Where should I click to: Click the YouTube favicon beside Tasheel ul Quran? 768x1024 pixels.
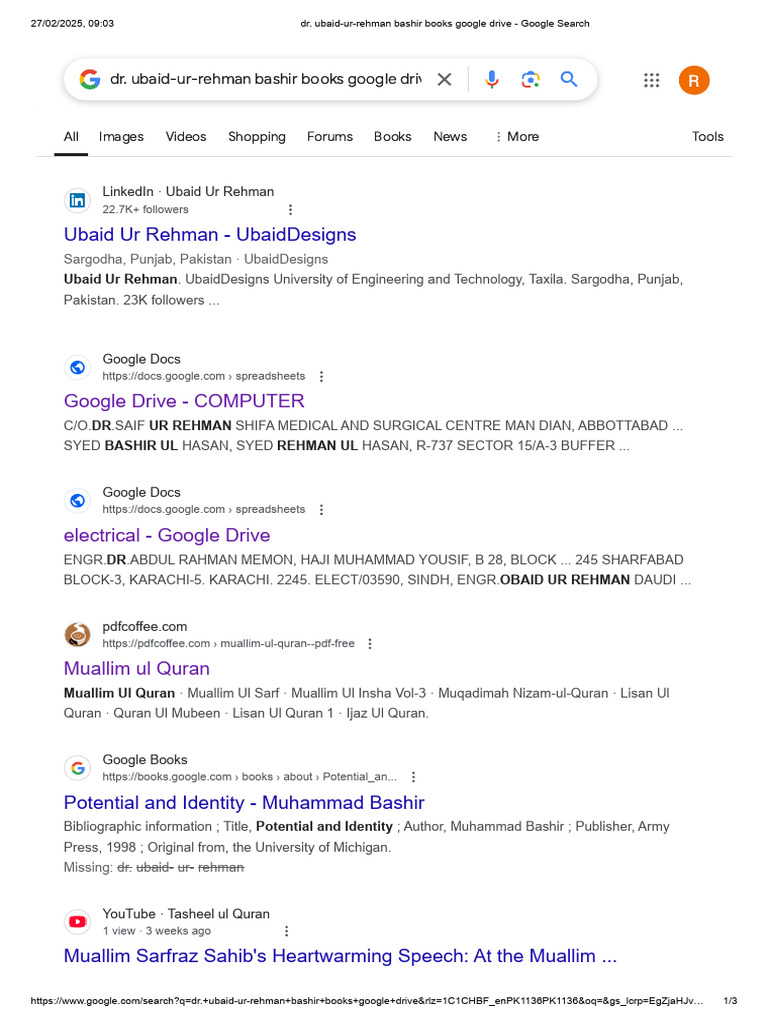coord(78,921)
